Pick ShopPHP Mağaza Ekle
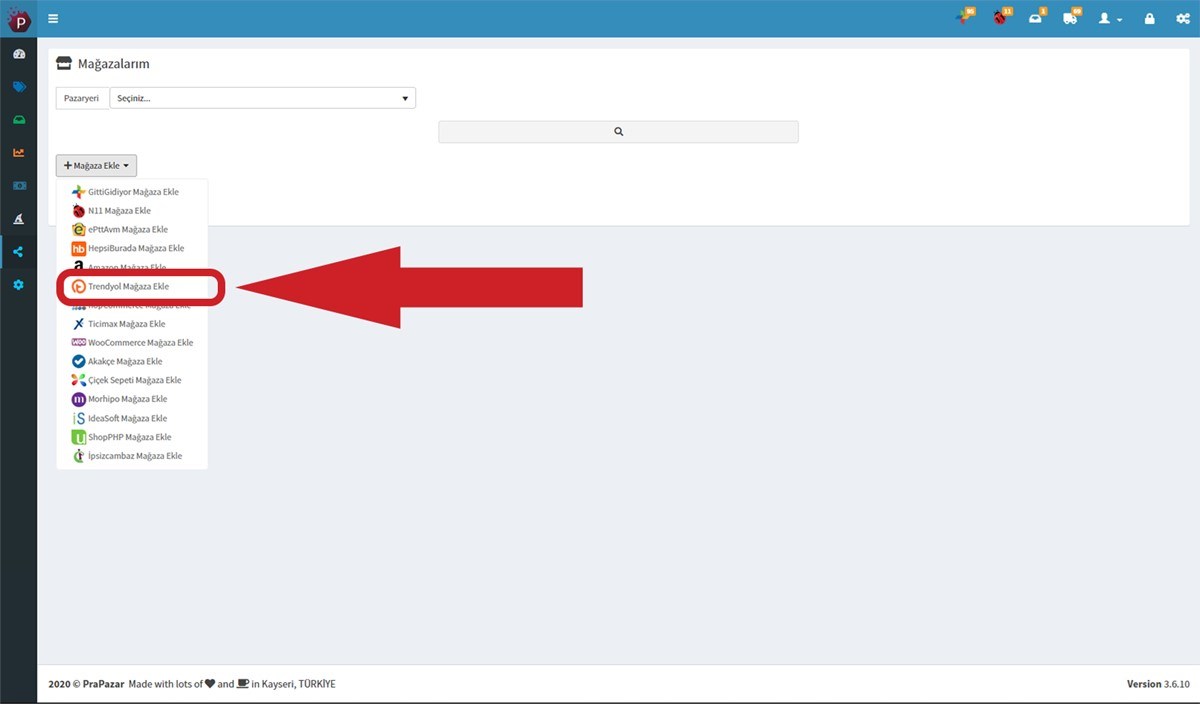 pos(122,437)
